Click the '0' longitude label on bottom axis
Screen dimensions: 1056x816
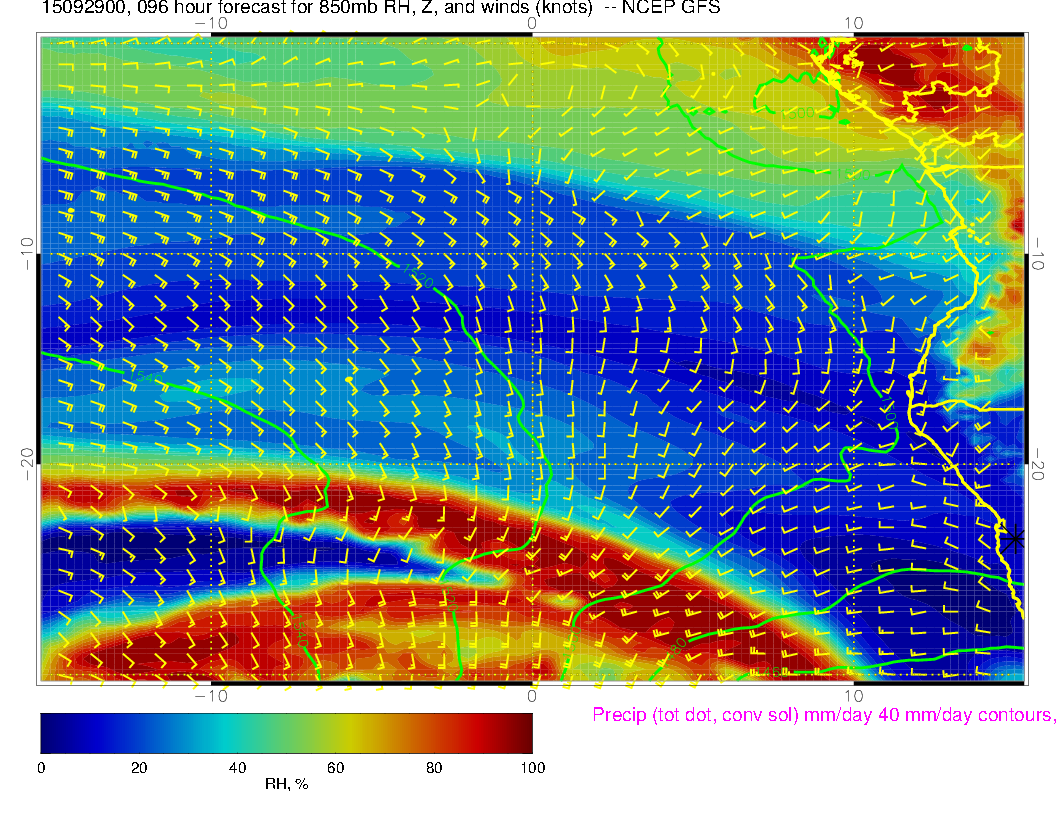point(532,695)
